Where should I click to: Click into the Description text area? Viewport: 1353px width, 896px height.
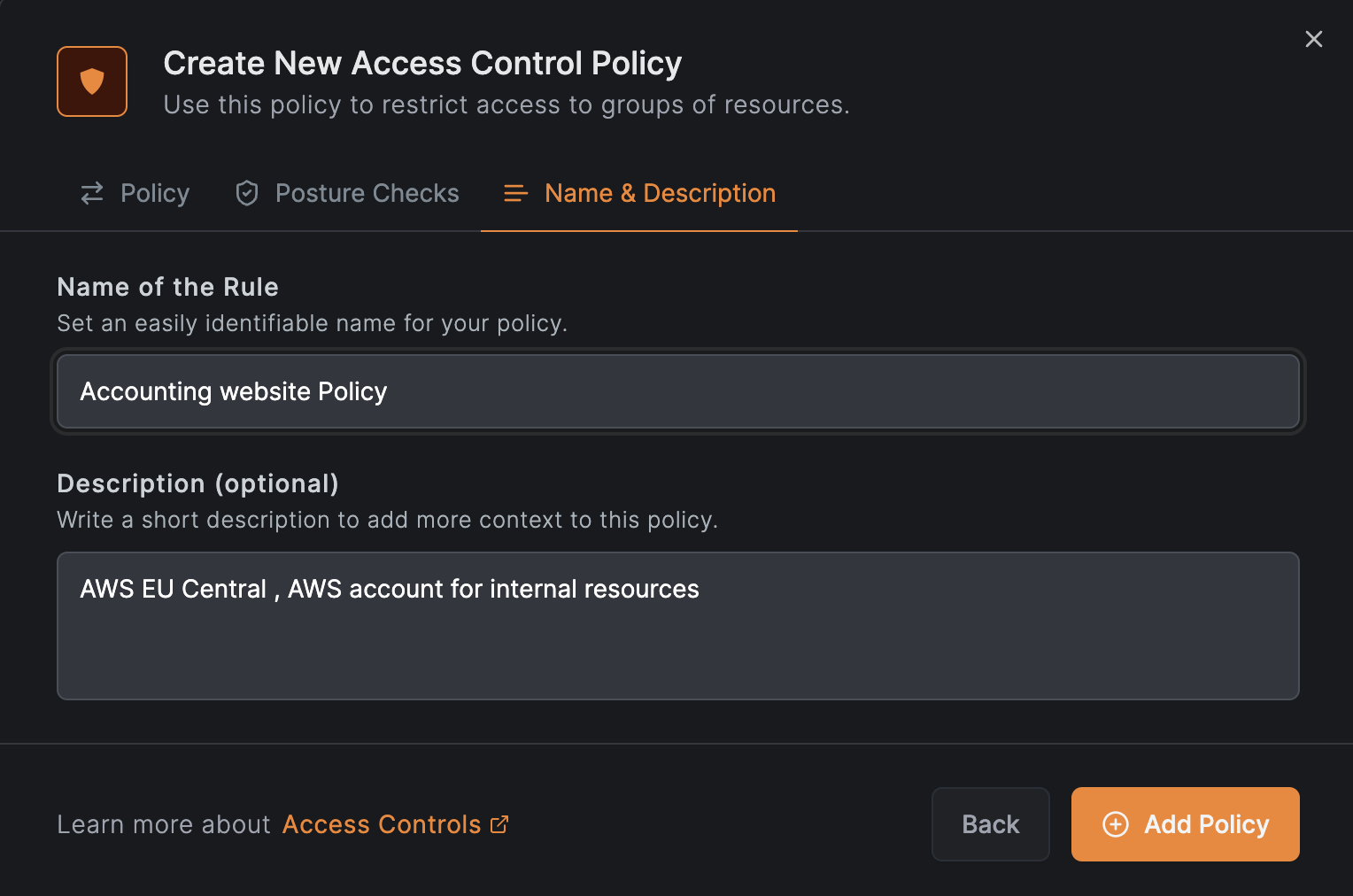click(678, 626)
